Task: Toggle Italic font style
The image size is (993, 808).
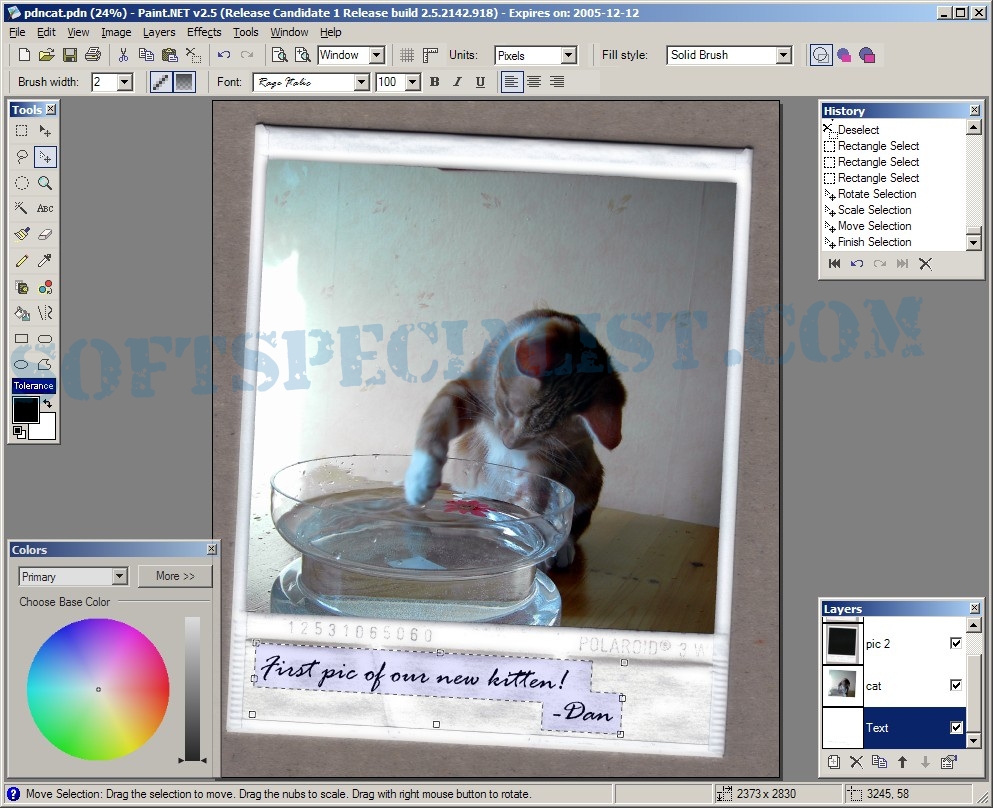Action: click(x=457, y=82)
